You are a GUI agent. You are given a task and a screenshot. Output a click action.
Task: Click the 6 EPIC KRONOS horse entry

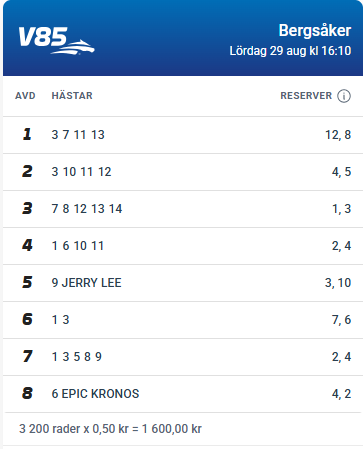click(95, 394)
